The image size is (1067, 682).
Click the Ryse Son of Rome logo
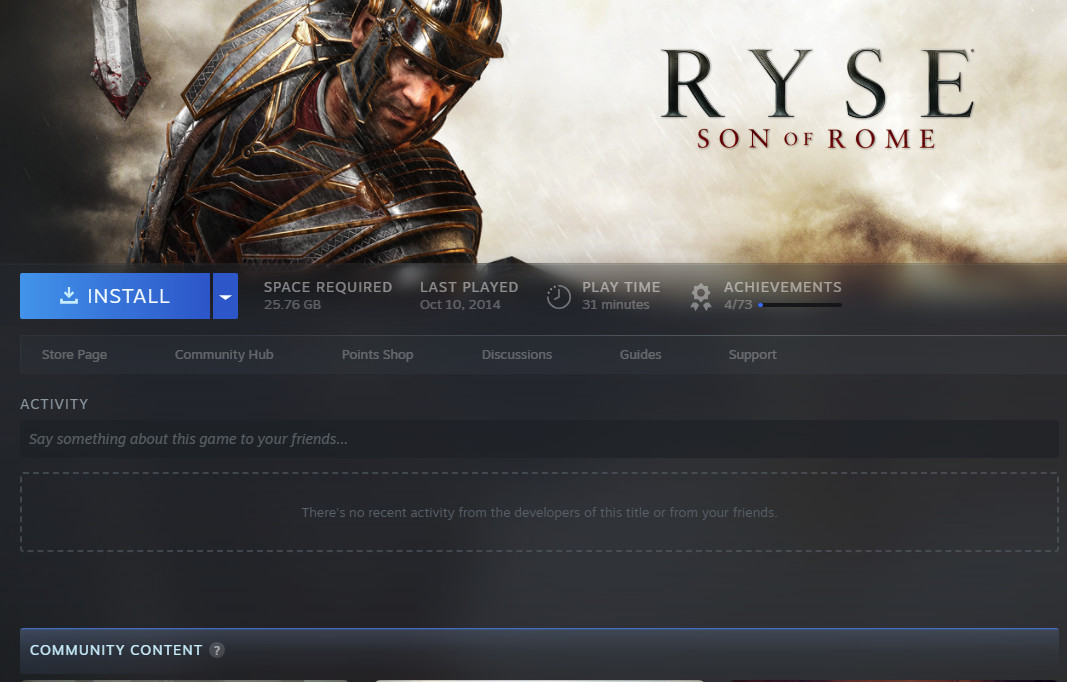[x=818, y=99]
